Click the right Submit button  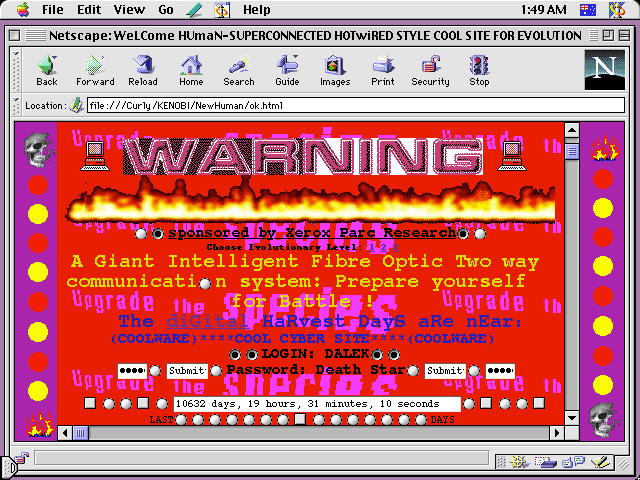pyautogui.click(x=445, y=371)
